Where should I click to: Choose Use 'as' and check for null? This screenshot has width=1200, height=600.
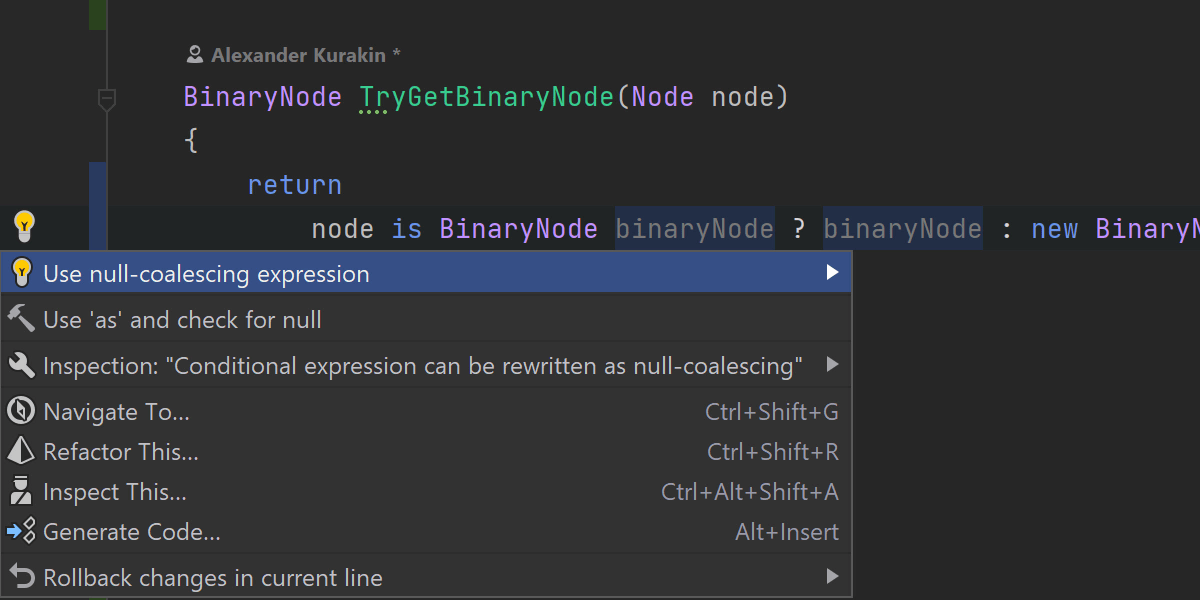(x=182, y=320)
